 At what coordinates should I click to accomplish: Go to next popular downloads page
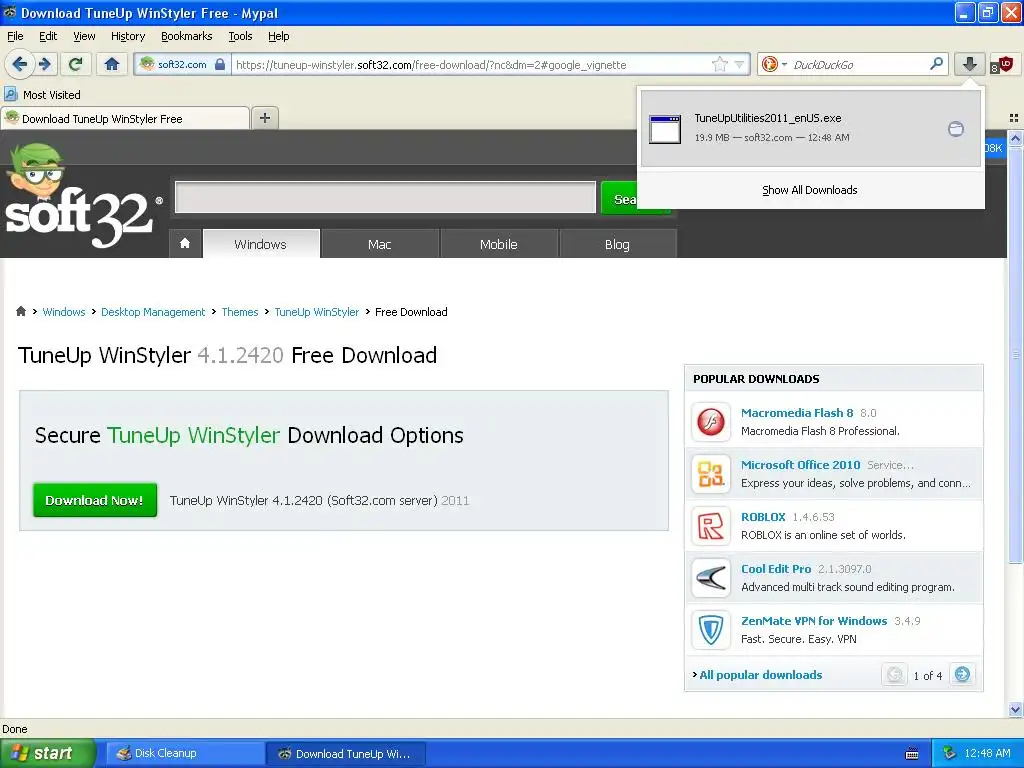pos(962,674)
